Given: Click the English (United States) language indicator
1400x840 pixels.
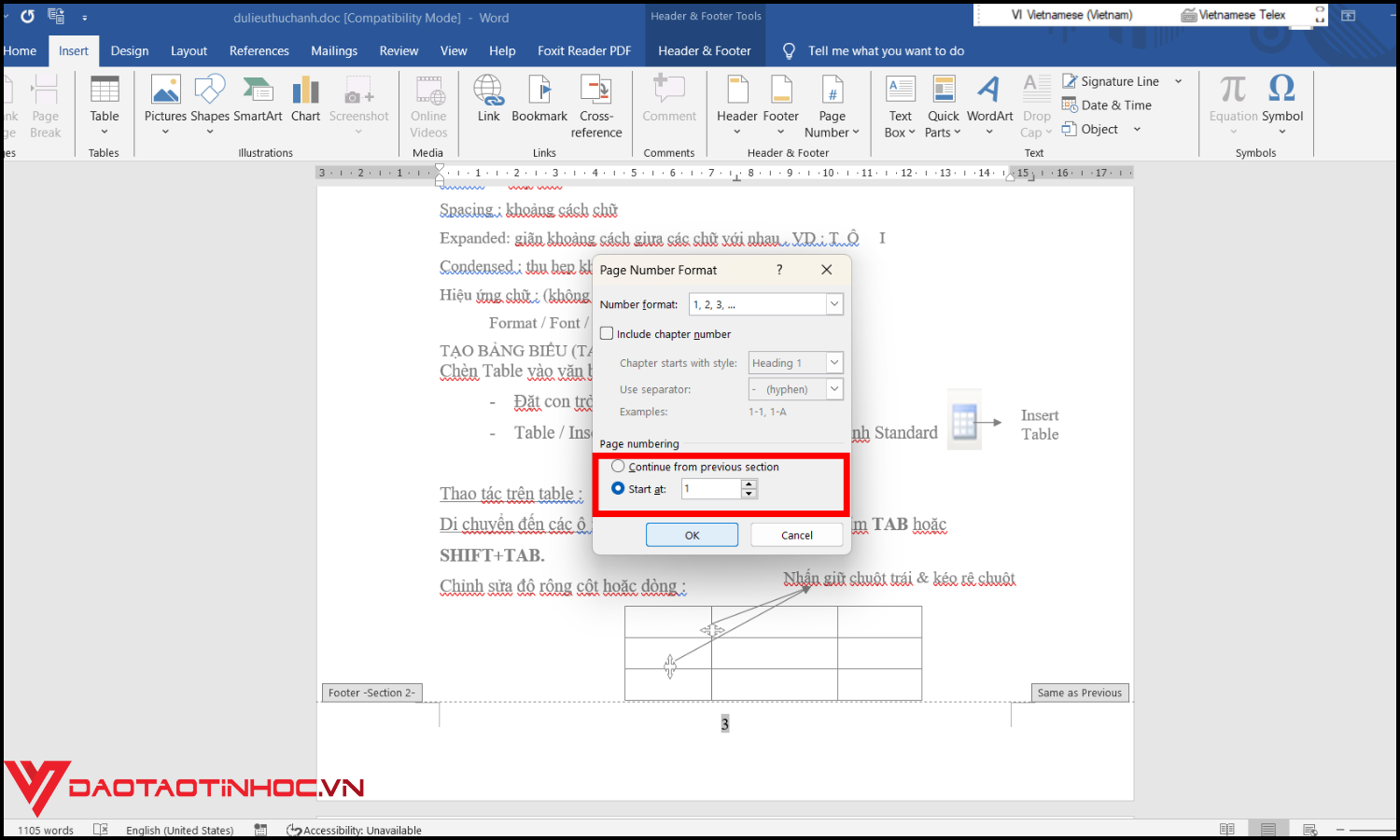Looking at the screenshot, I should 180,831.
